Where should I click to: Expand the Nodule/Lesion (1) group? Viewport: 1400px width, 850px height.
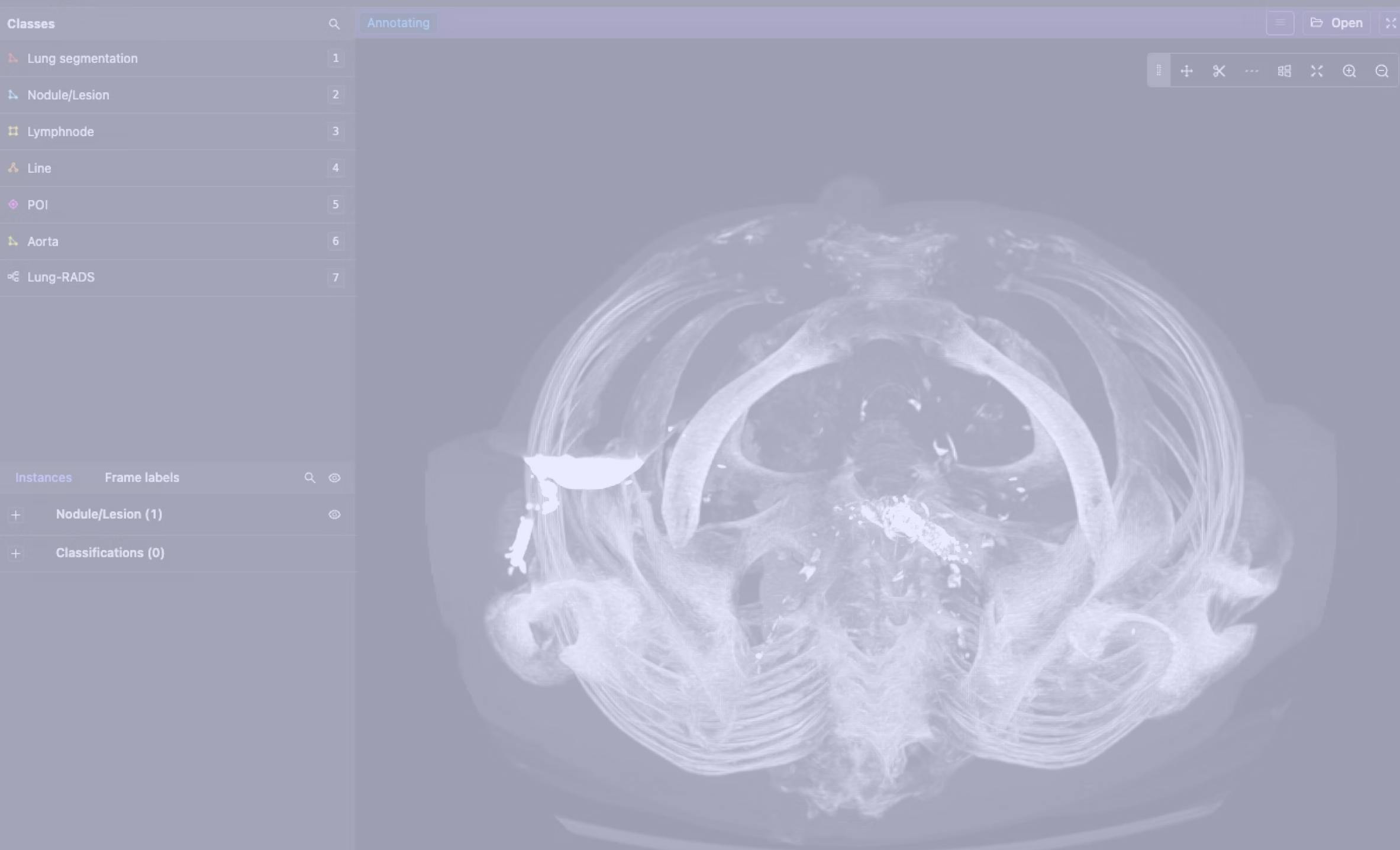16,515
